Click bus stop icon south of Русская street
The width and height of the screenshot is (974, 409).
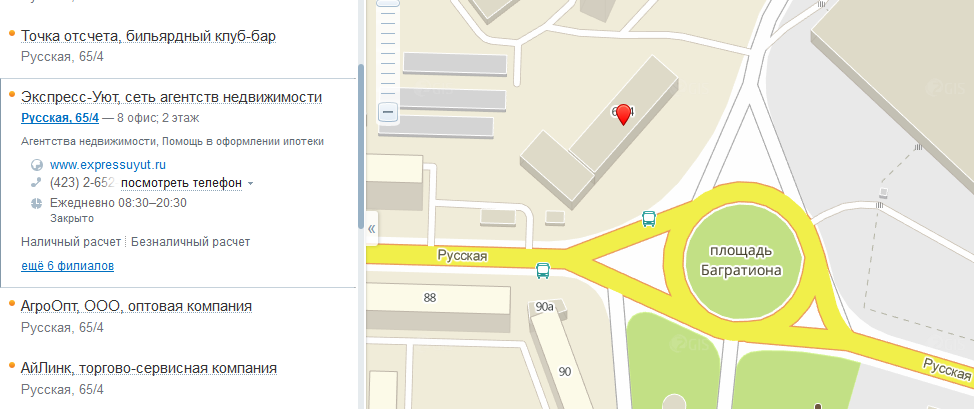(543, 270)
